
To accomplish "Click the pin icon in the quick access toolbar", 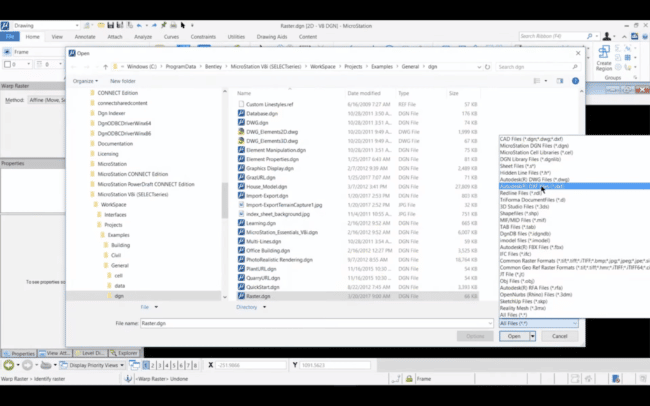I will (x=164, y=25).
